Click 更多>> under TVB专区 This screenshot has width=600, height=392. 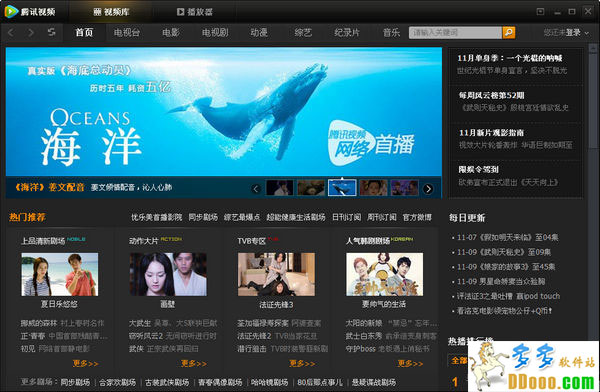[302, 363]
